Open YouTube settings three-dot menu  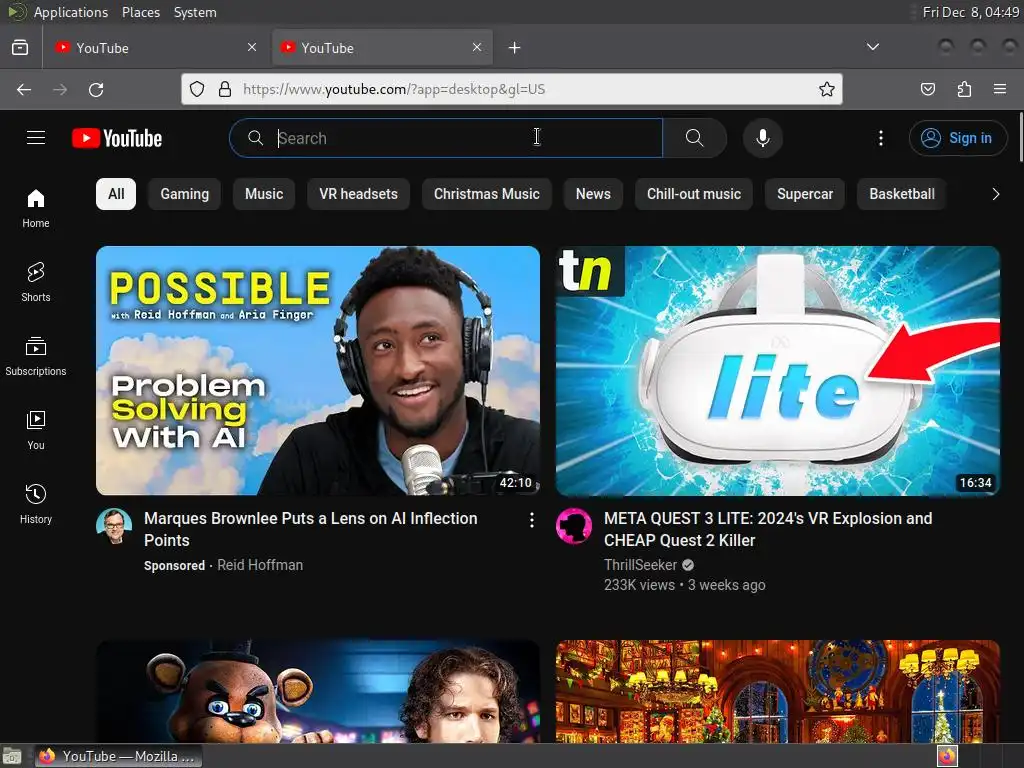pyautogui.click(x=880, y=138)
